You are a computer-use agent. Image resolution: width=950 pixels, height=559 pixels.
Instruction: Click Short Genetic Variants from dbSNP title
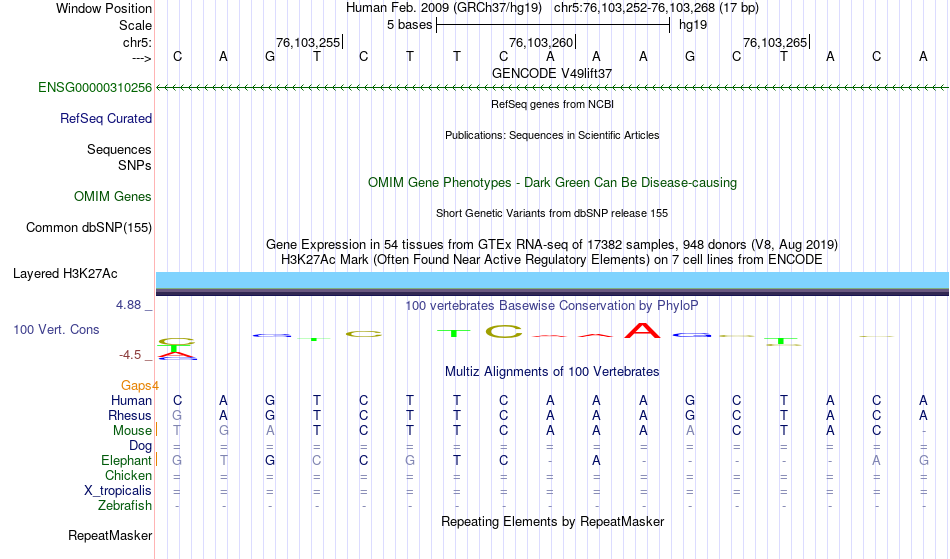click(552, 213)
